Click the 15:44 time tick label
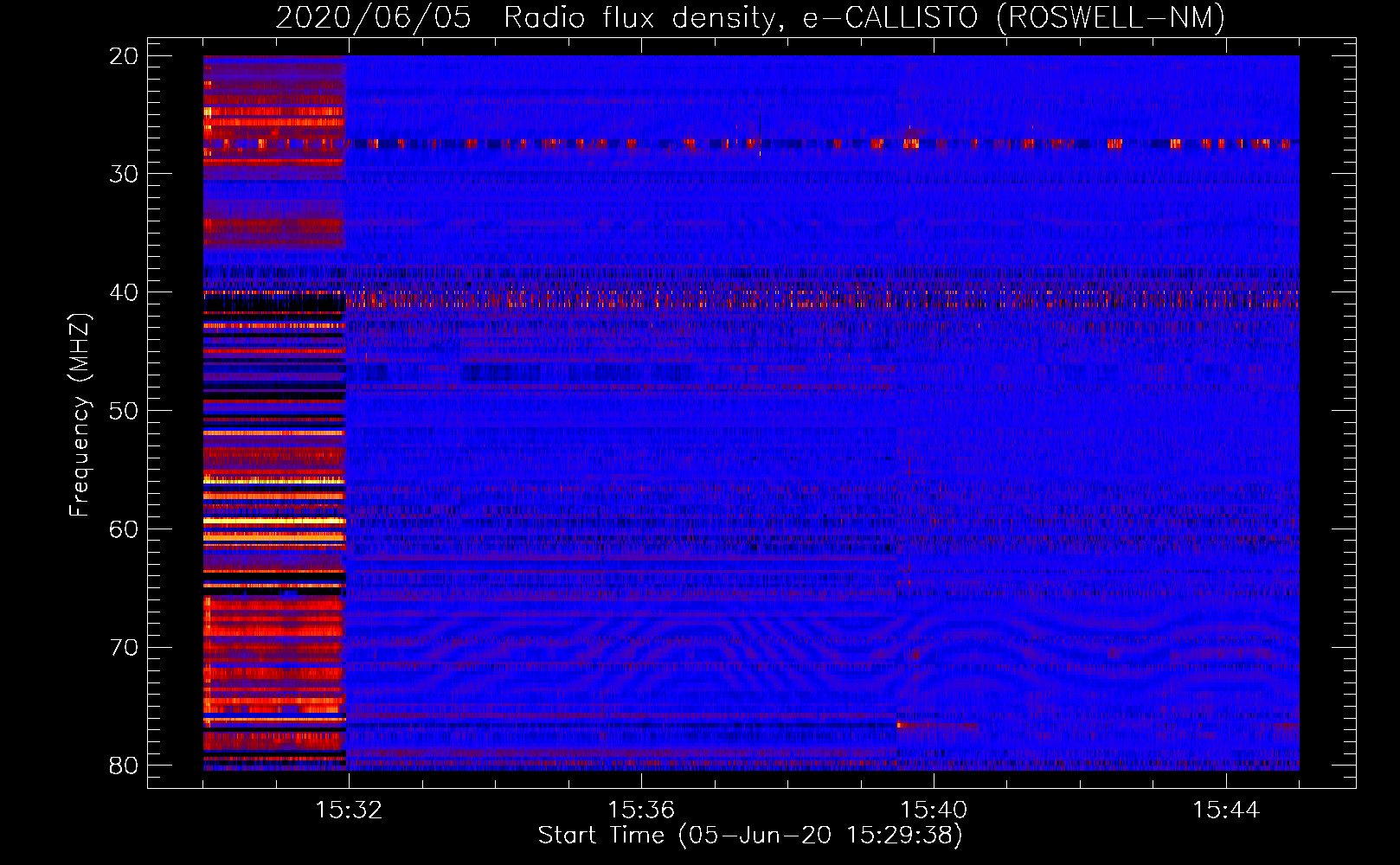This screenshot has height=865, width=1400. pos(1226,810)
